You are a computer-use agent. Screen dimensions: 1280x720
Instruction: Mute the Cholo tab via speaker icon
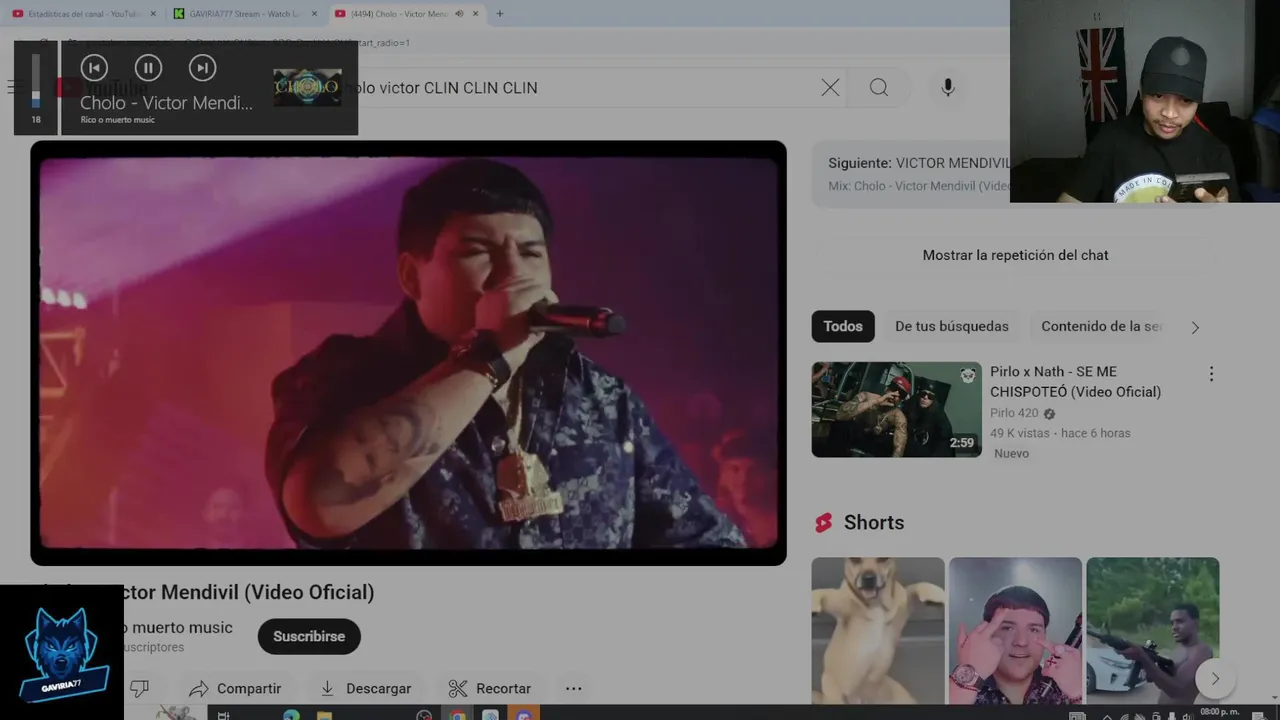click(x=459, y=14)
